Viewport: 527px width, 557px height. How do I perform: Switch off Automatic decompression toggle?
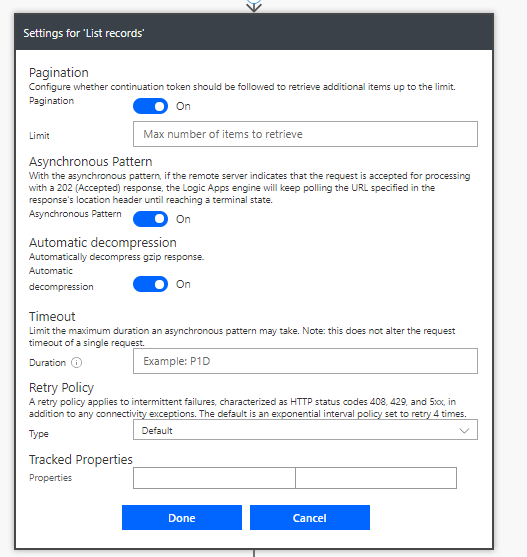coord(150,284)
